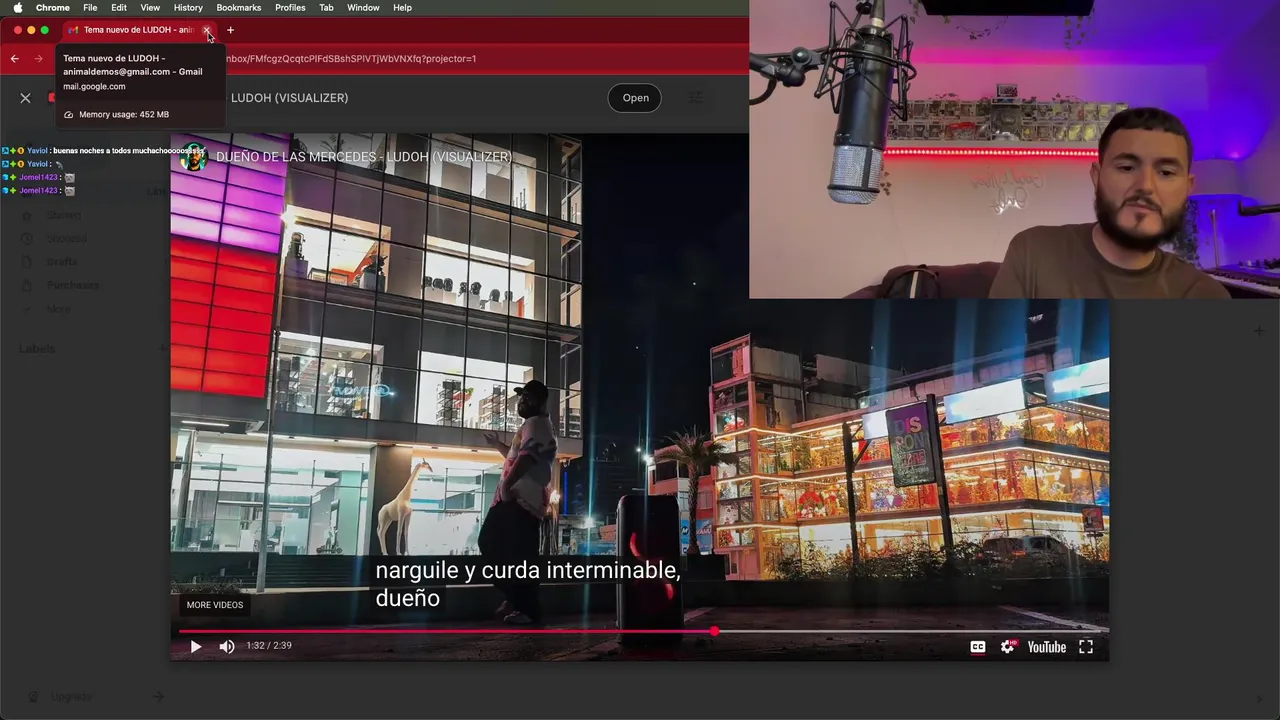Click the Memory usage: 452 MB text
The height and width of the screenshot is (720, 1280).
(124, 115)
